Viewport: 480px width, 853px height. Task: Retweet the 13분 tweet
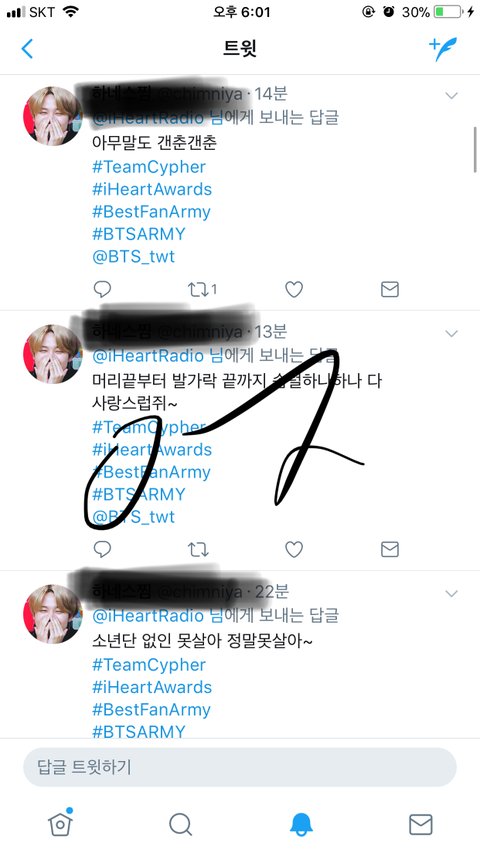click(198, 549)
